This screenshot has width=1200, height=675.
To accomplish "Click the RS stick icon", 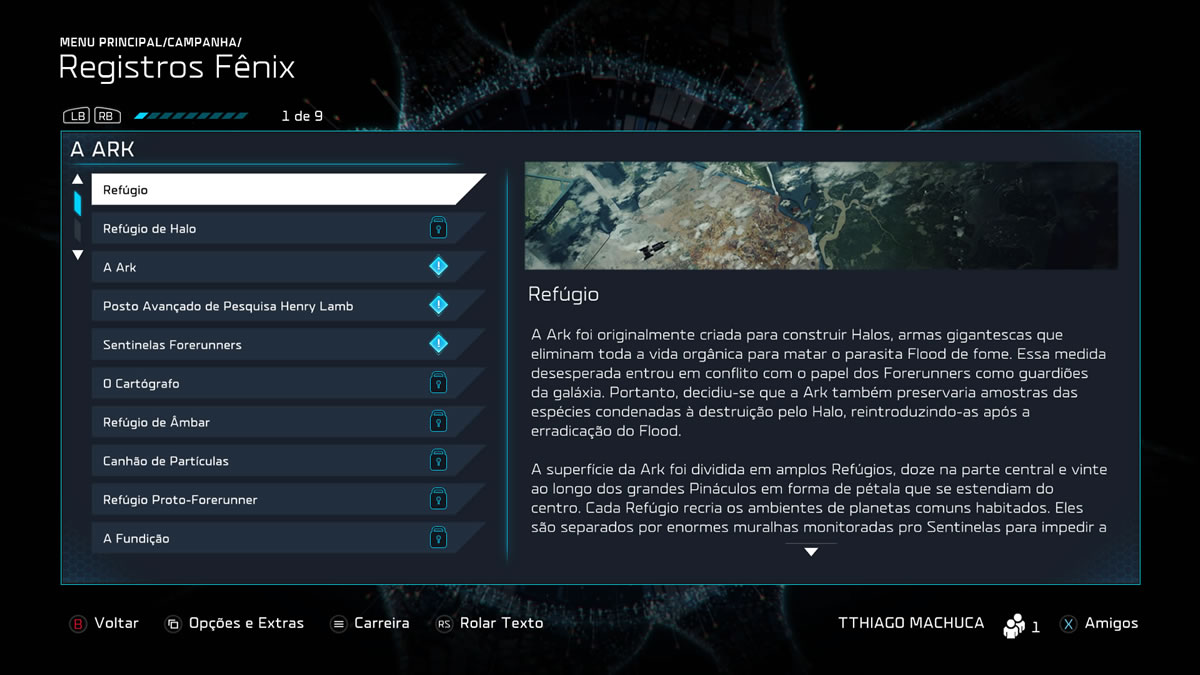I will 444,624.
